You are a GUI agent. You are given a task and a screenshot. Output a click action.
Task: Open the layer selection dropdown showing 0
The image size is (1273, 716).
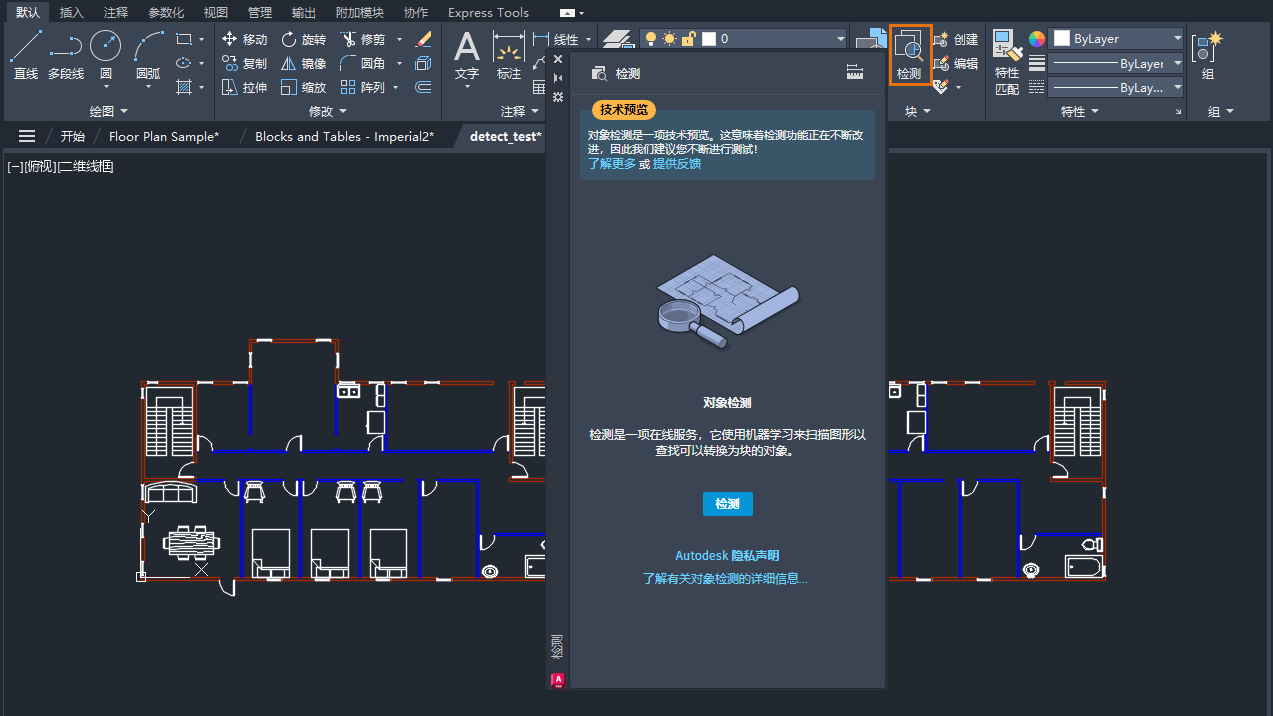(x=840, y=38)
